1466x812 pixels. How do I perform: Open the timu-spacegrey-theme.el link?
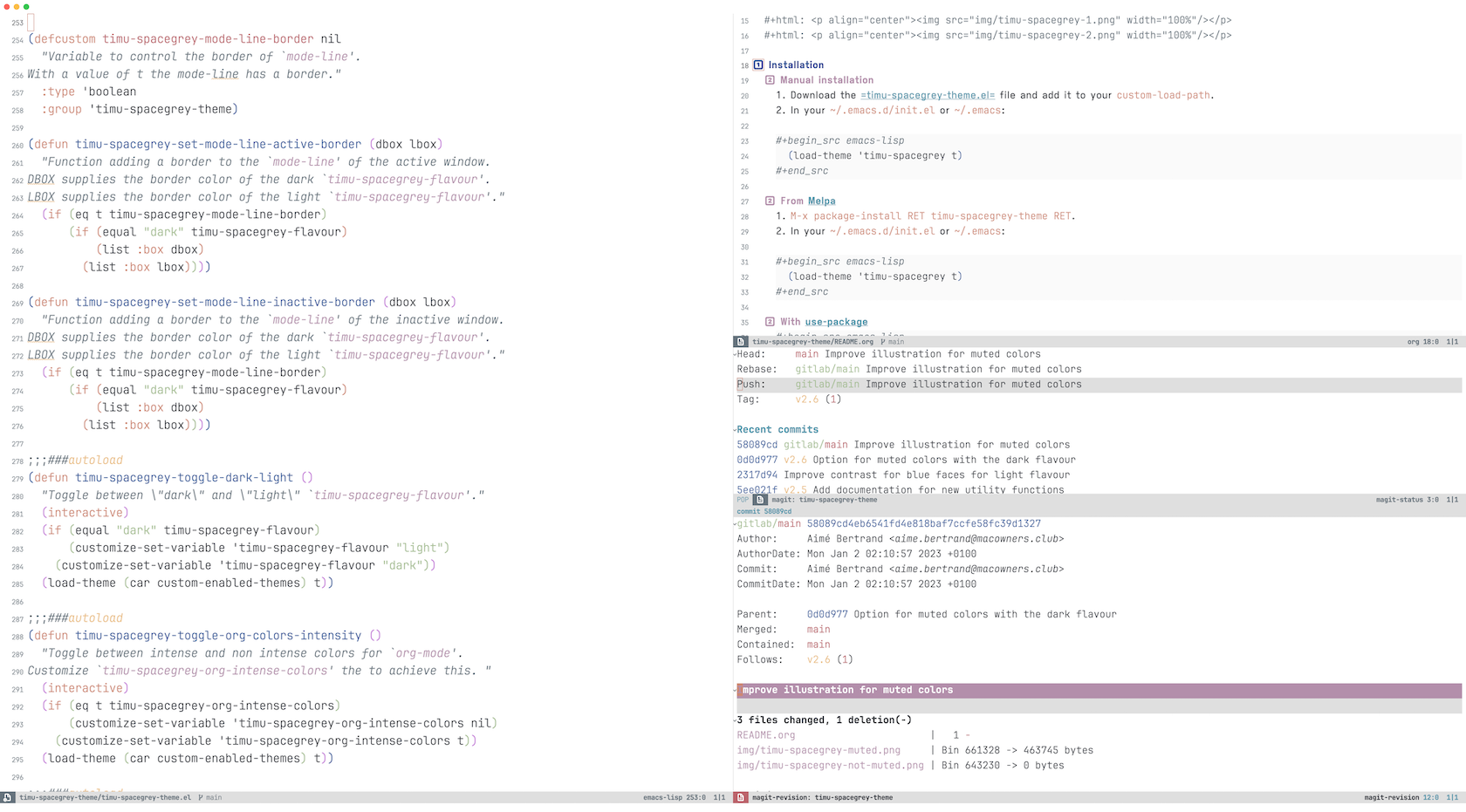[928, 95]
